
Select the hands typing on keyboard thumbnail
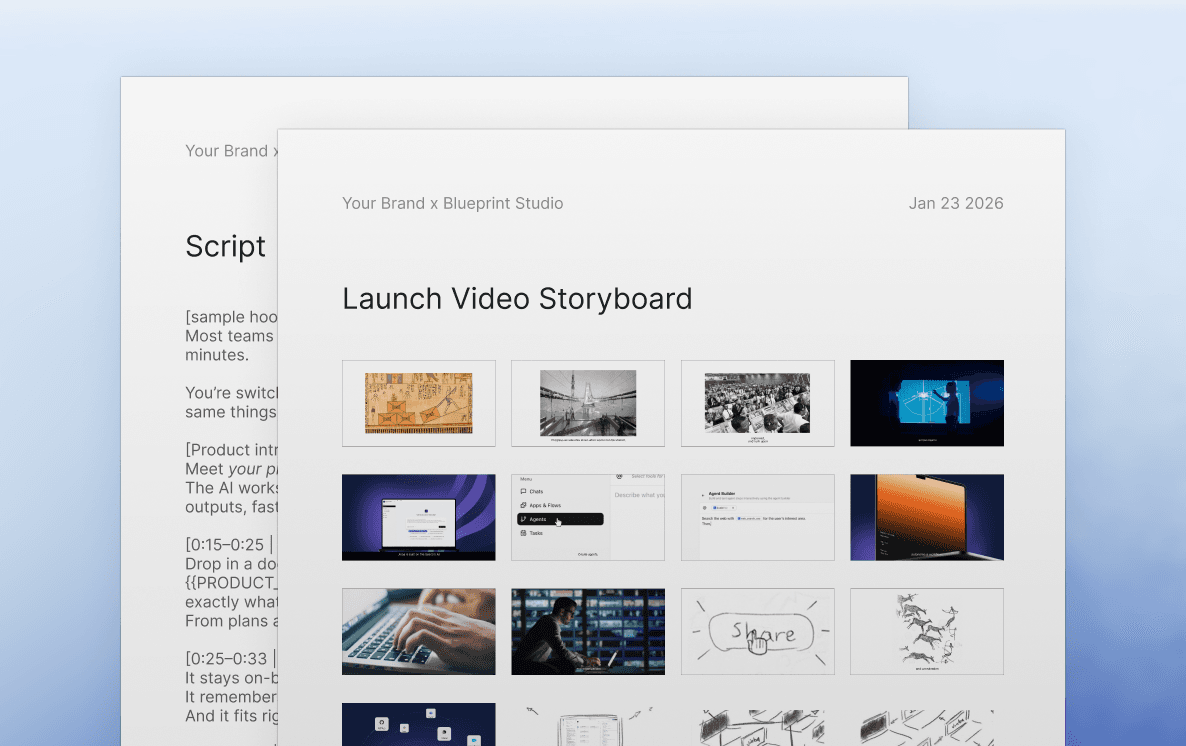point(418,632)
